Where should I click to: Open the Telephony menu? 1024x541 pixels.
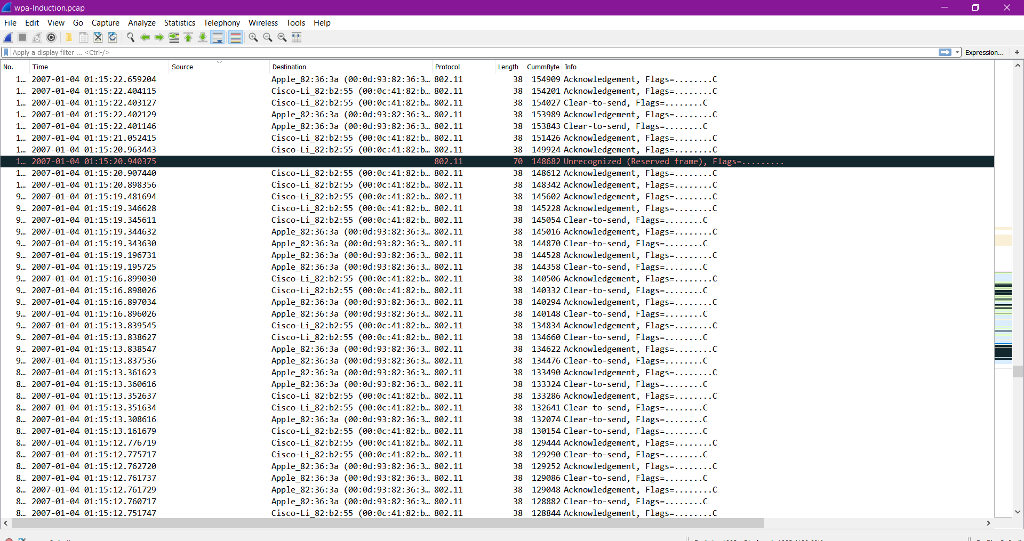(222, 23)
